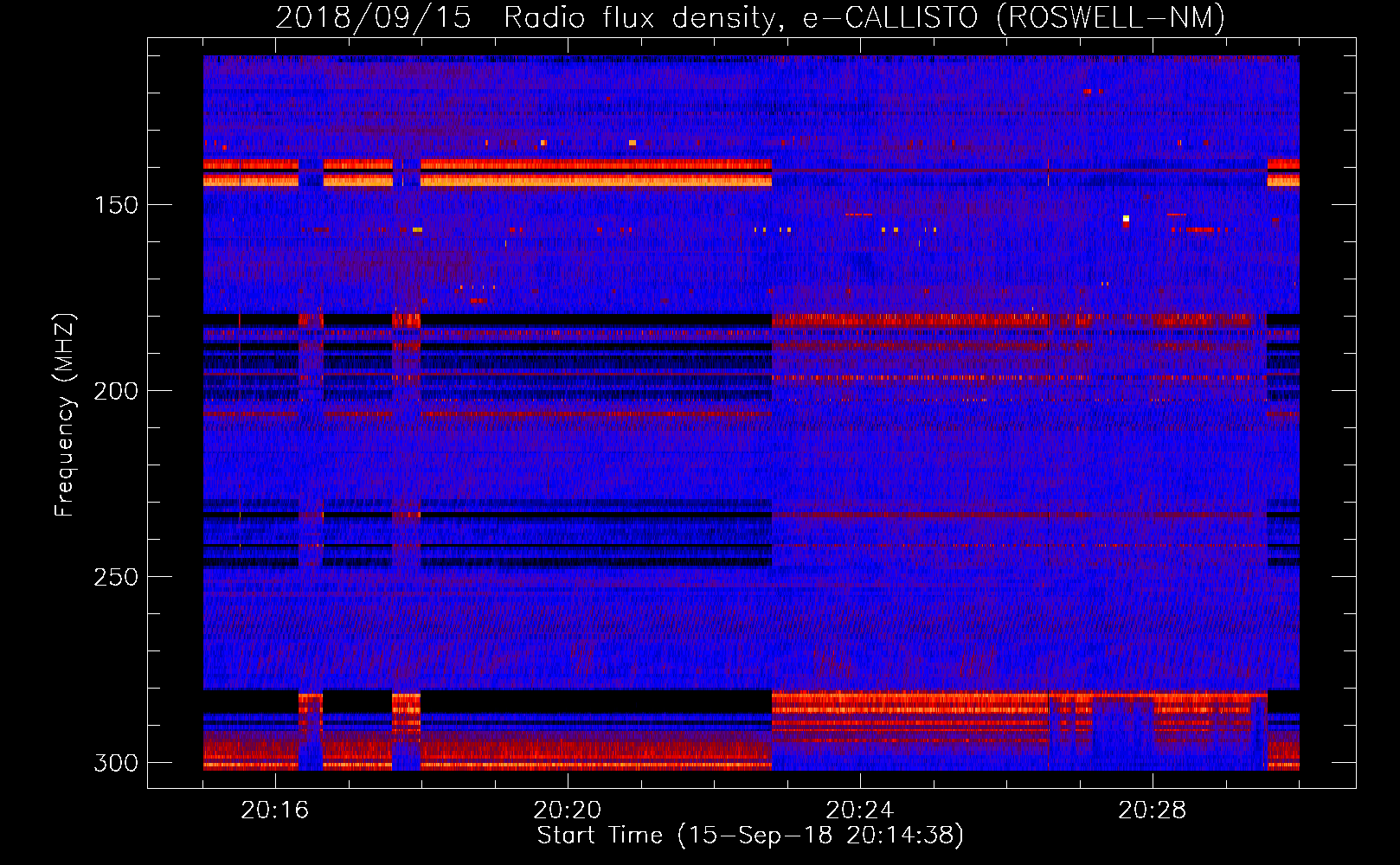The image size is (1400, 865).
Task: Click the 20:28 time tick label
Action: (x=1153, y=810)
